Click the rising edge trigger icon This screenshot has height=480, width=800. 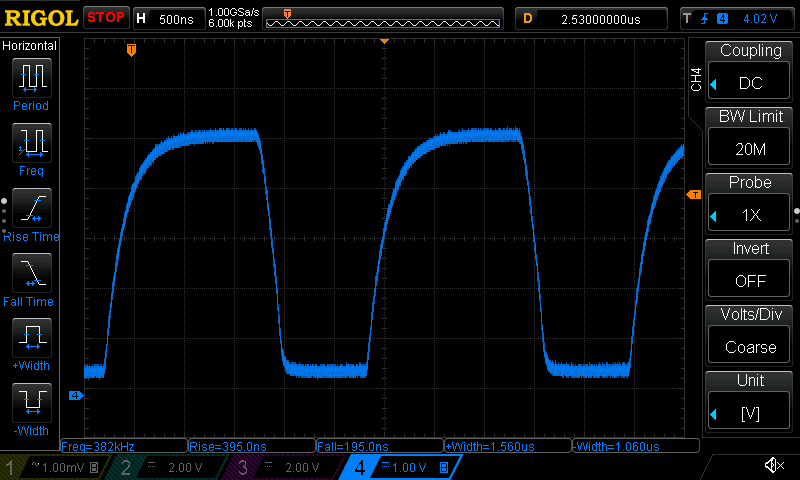click(x=705, y=19)
